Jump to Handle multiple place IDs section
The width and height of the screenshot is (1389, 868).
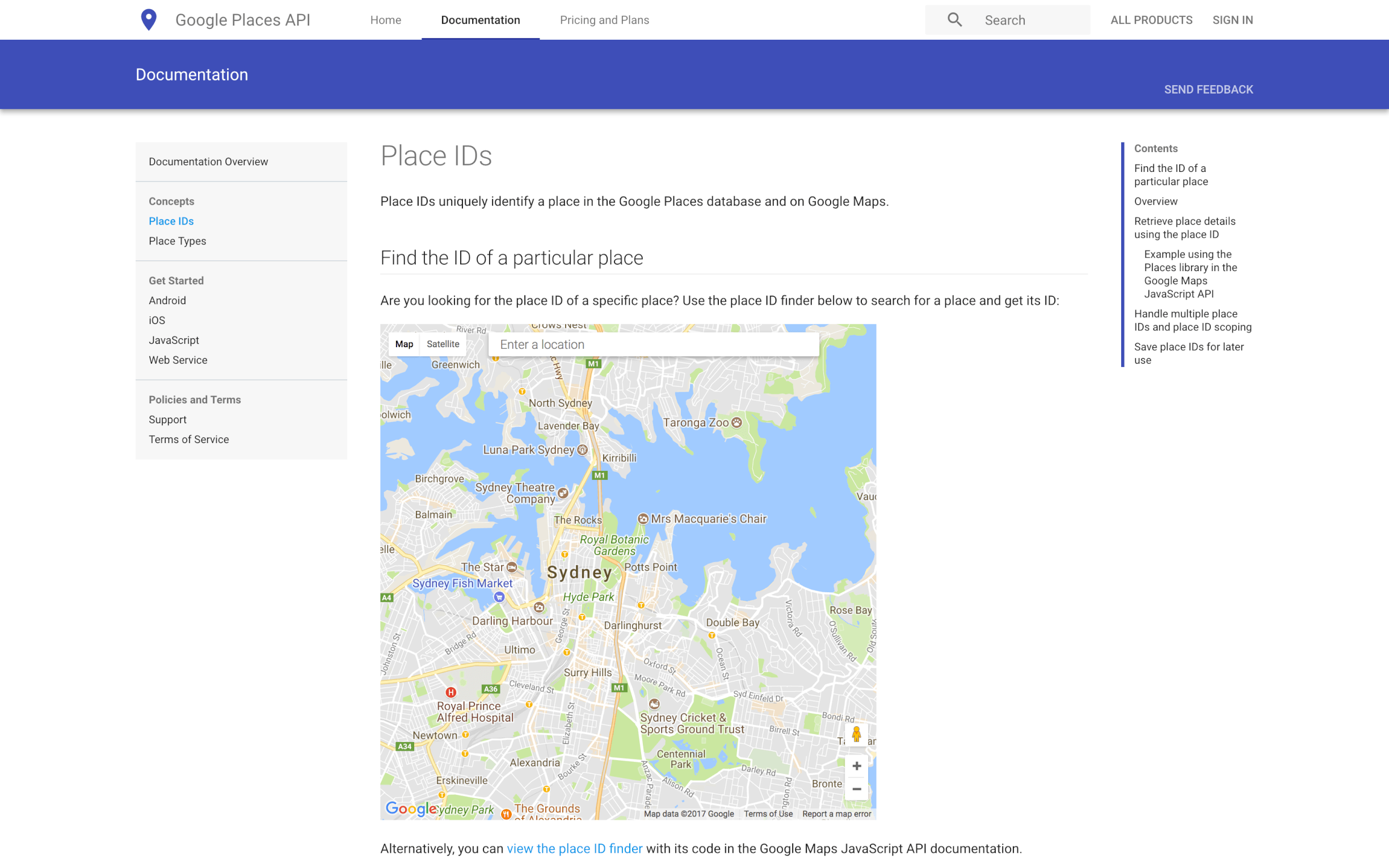tap(1193, 321)
